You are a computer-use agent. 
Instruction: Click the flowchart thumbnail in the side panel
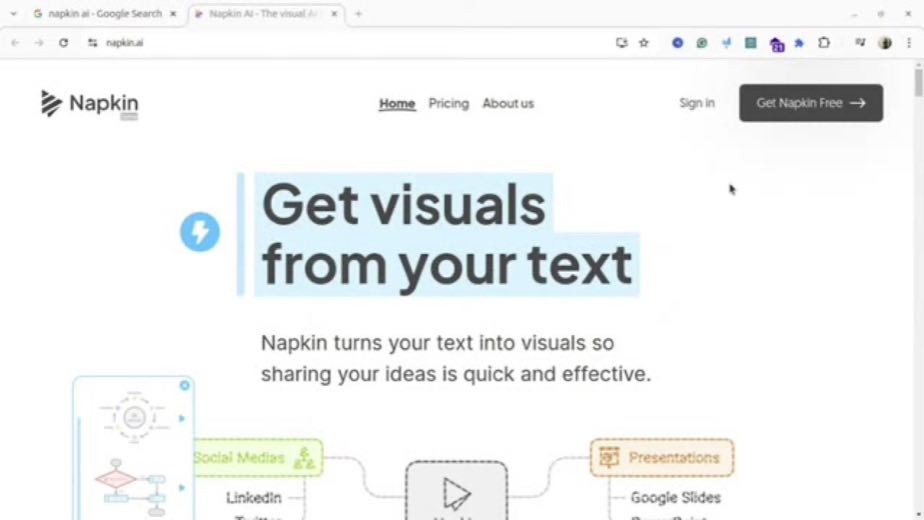click(x=131, y=487)
